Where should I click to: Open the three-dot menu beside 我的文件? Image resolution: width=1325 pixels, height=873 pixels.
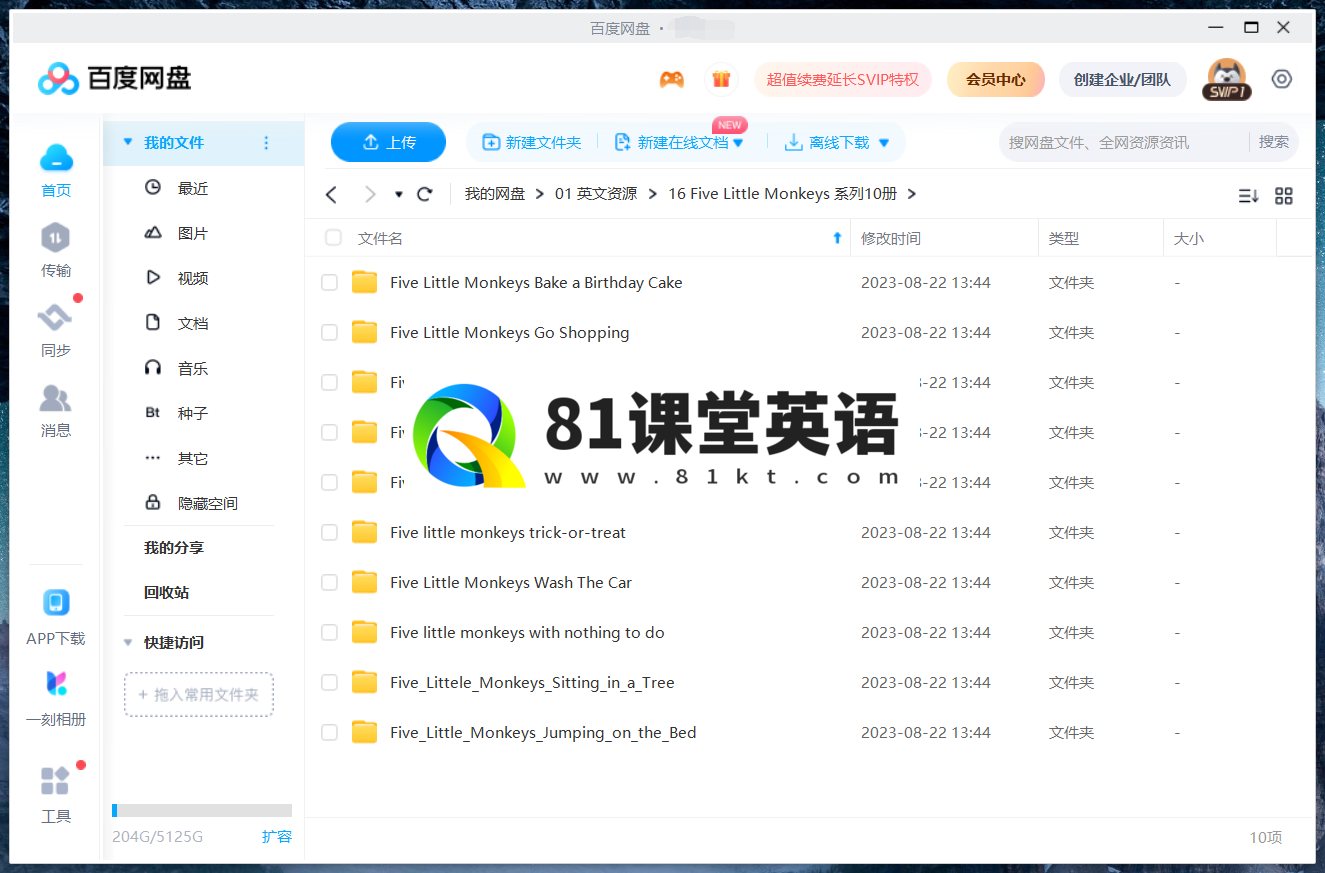coord(266,143)
